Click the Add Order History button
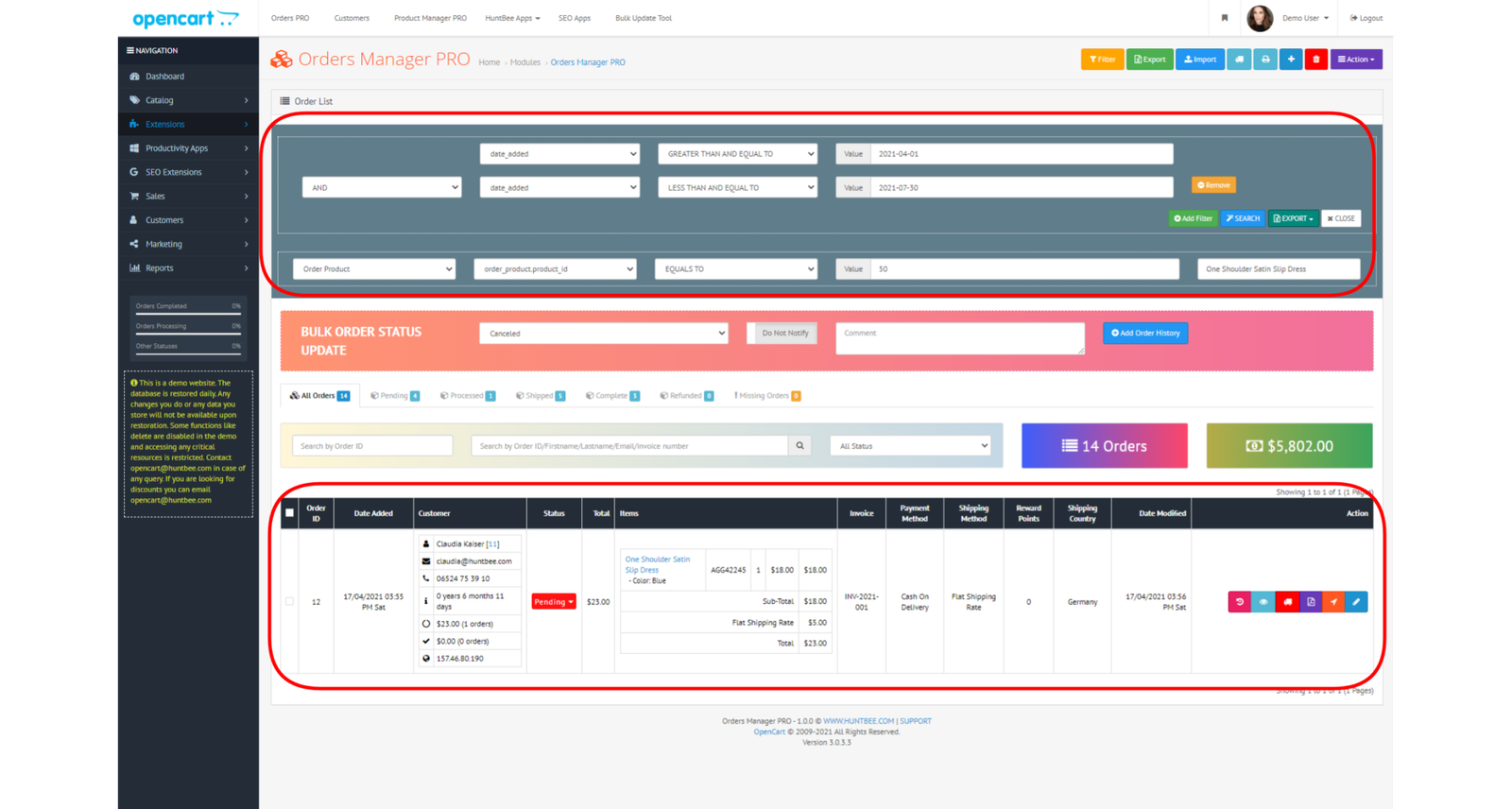Viewport: 1512px width, 809px height. click(1145, 334)
